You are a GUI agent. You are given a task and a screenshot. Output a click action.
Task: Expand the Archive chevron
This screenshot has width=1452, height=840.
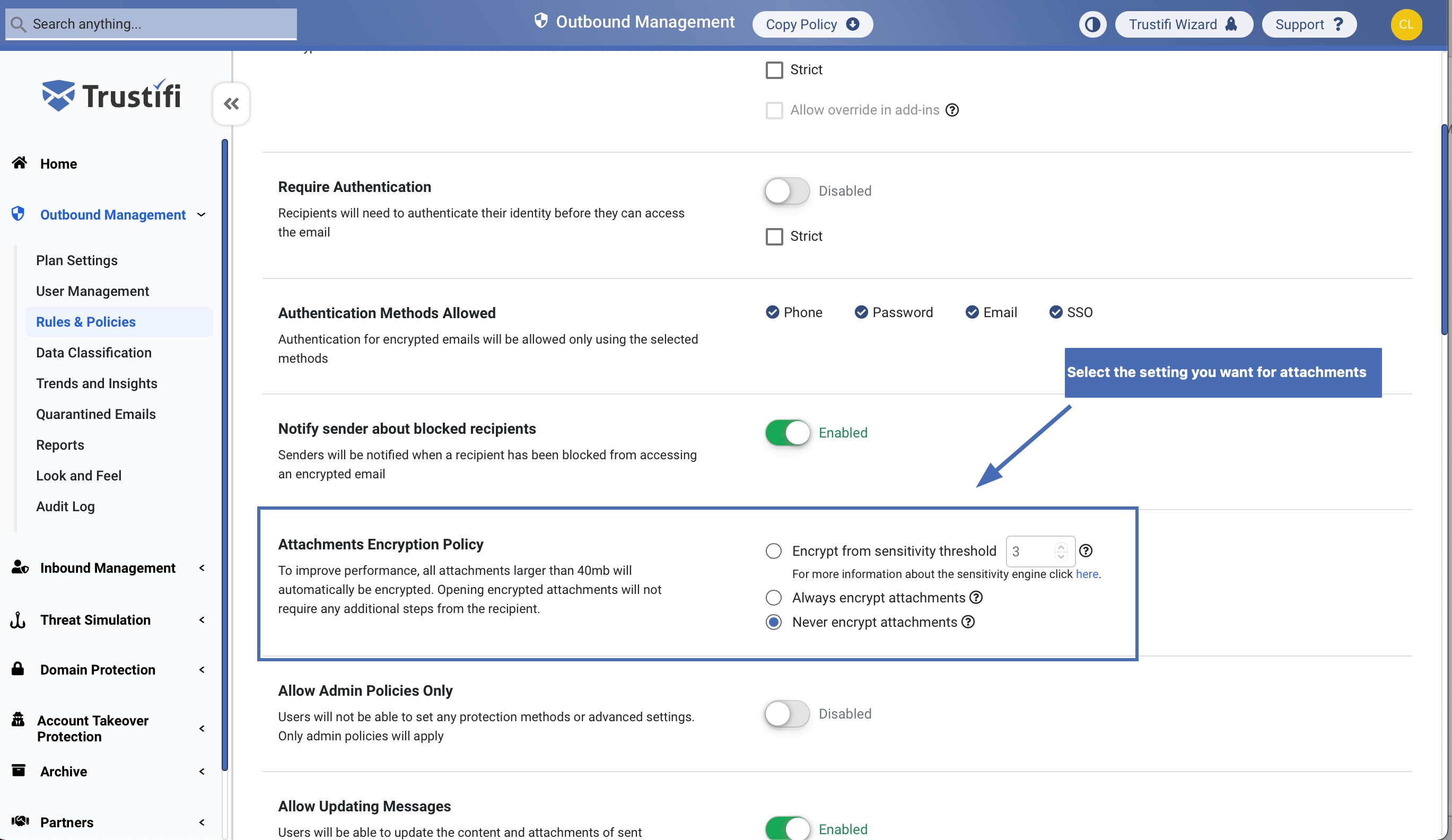[x=202, y=772]
